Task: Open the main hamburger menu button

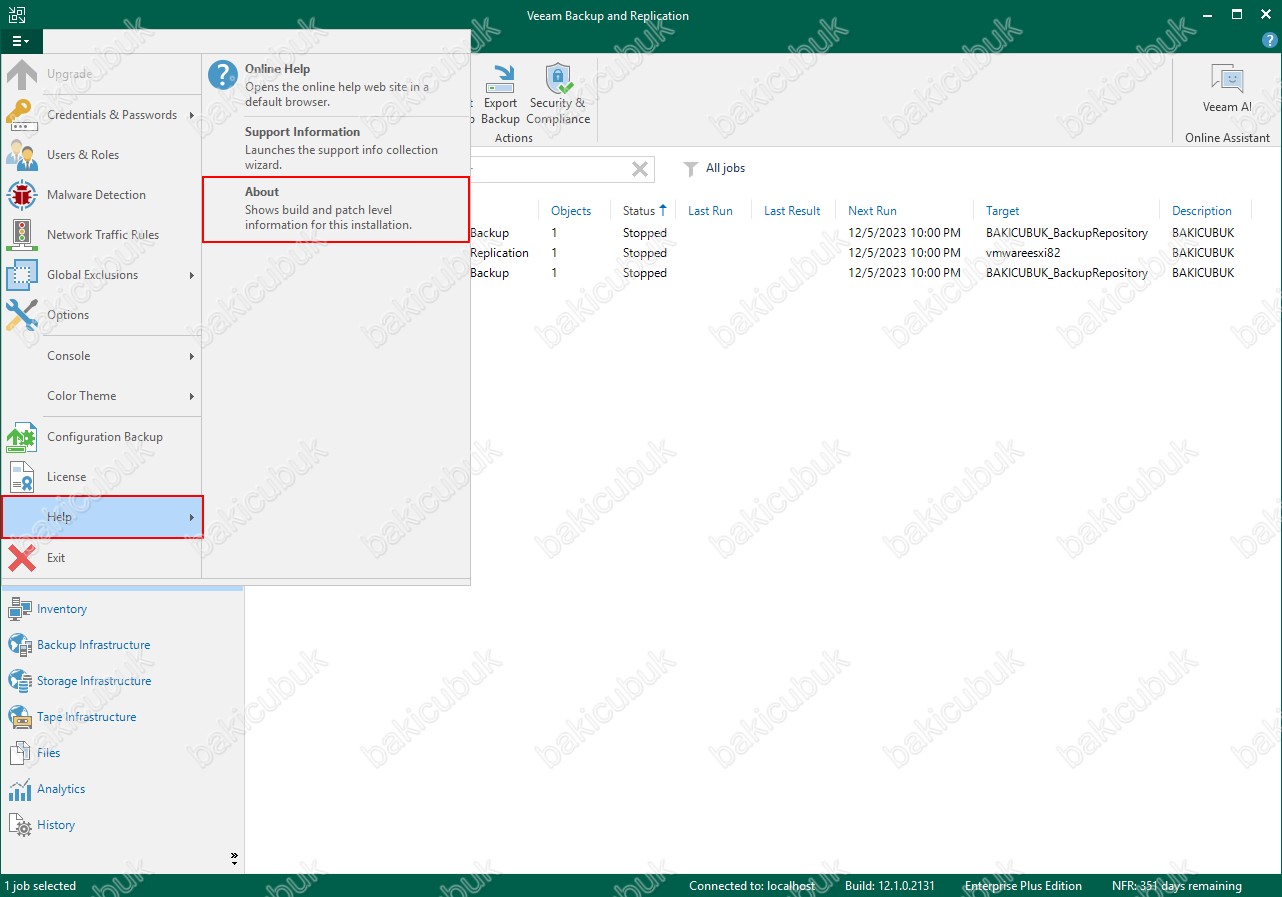Action: pos(21,41)
